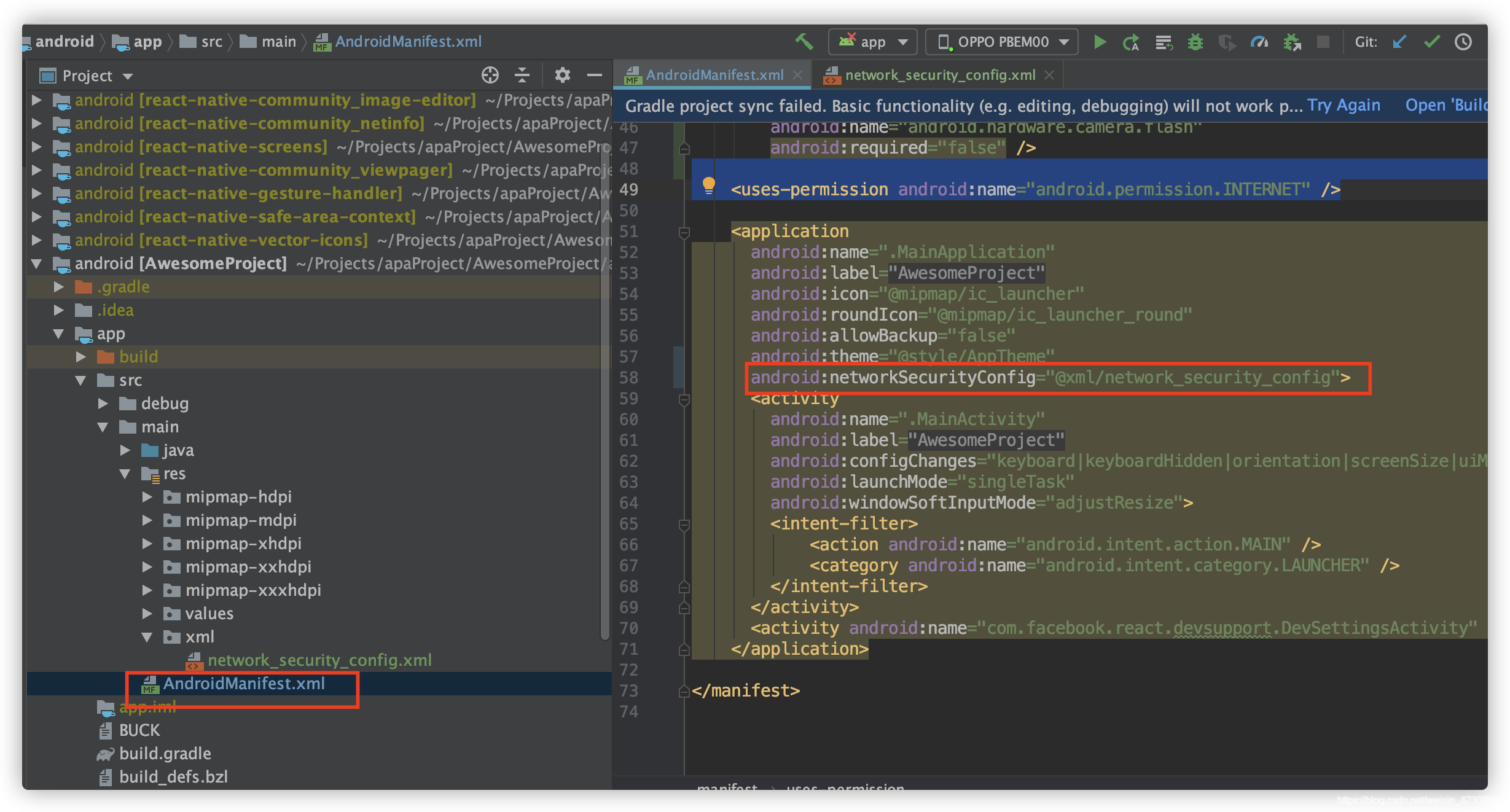1510x812 pixels.
Task: Collapse the src folder
Action: click(81, 380)
